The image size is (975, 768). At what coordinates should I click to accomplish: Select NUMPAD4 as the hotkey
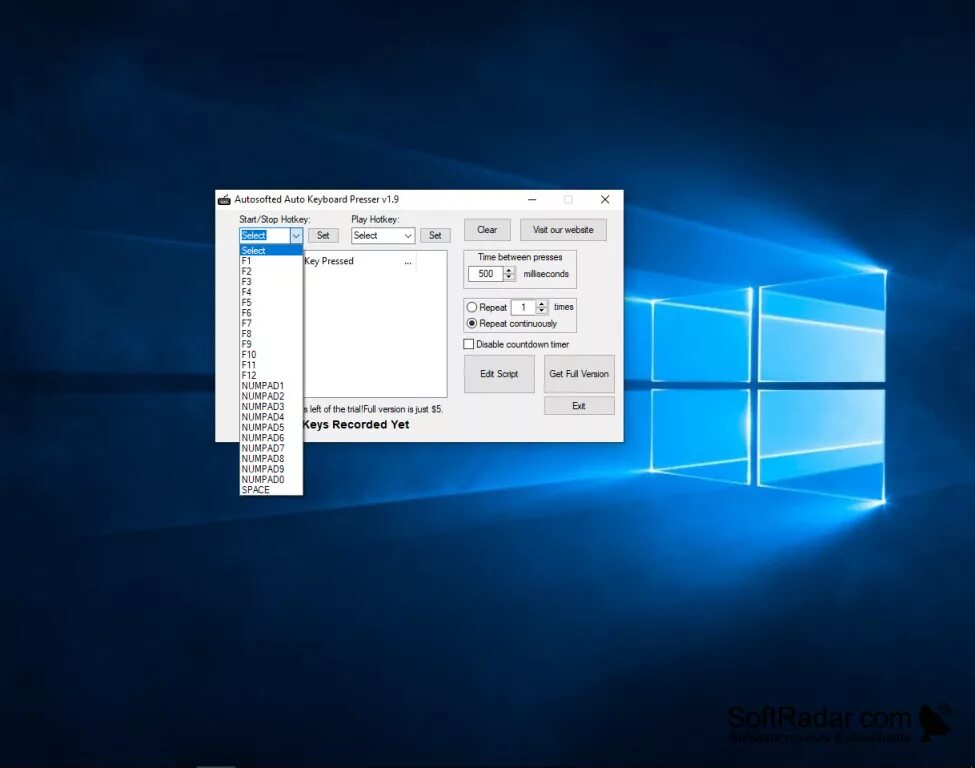271,417
